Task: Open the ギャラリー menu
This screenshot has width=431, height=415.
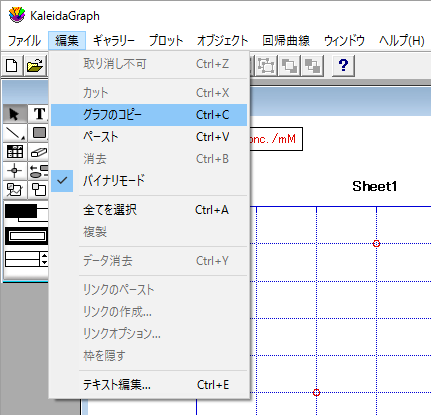Action: (x=114, y=41)
